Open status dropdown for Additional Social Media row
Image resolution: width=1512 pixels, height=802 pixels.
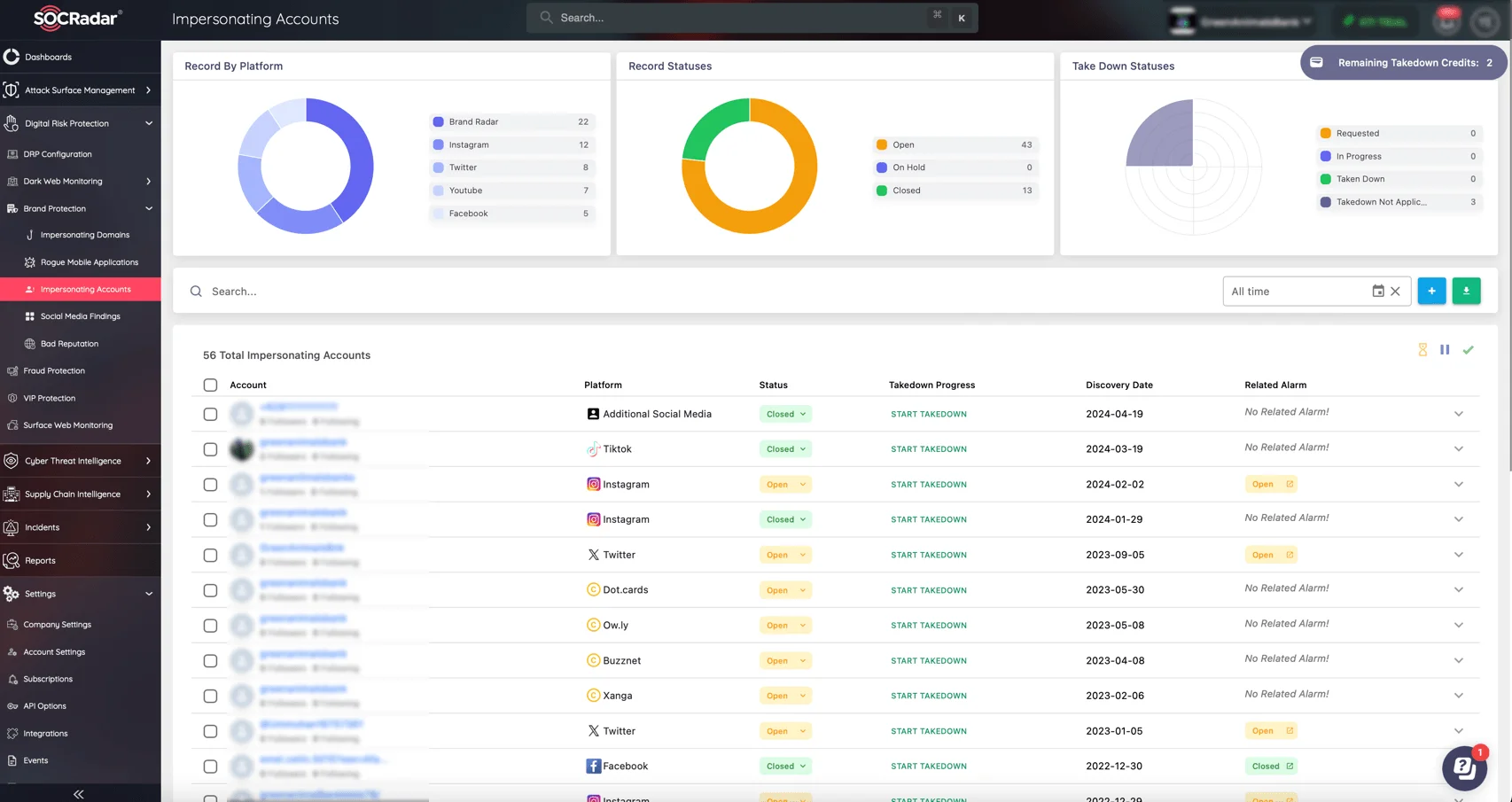click(785, 414)
